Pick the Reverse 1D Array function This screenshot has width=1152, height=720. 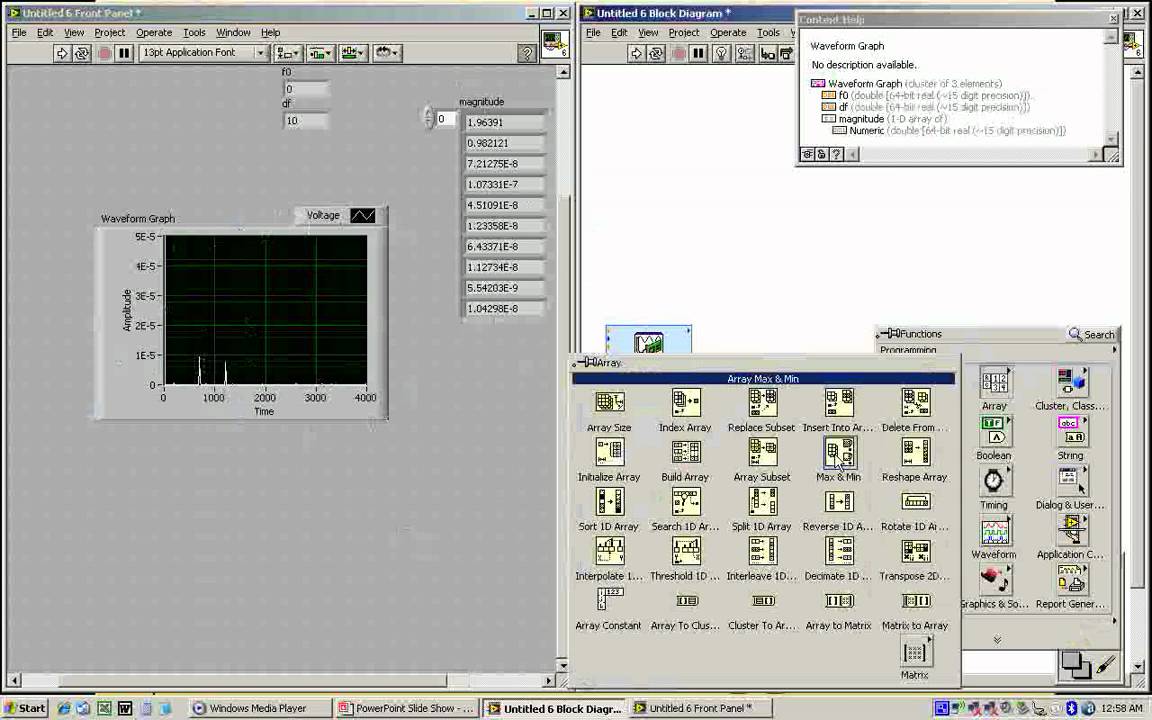(838, 503)
